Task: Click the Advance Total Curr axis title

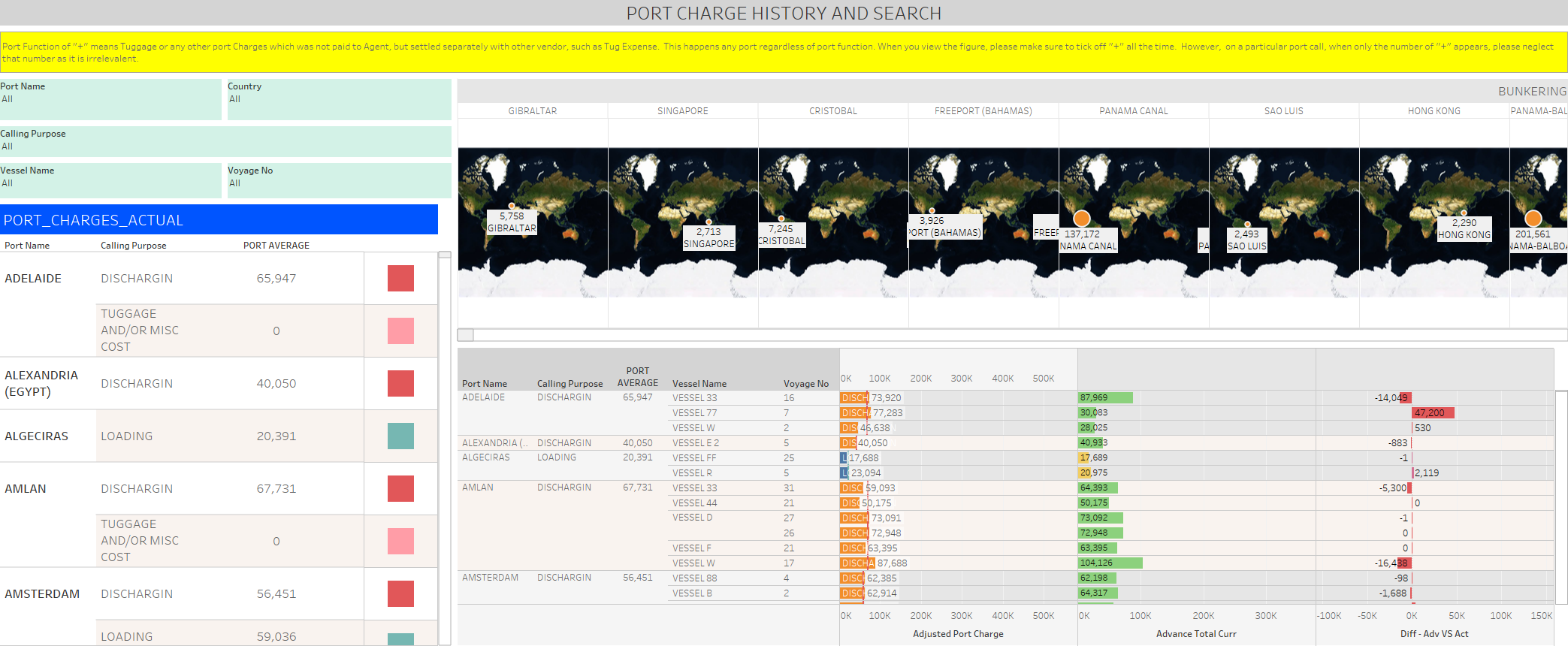Action: pyautogui.click(x=1196, y=634)
